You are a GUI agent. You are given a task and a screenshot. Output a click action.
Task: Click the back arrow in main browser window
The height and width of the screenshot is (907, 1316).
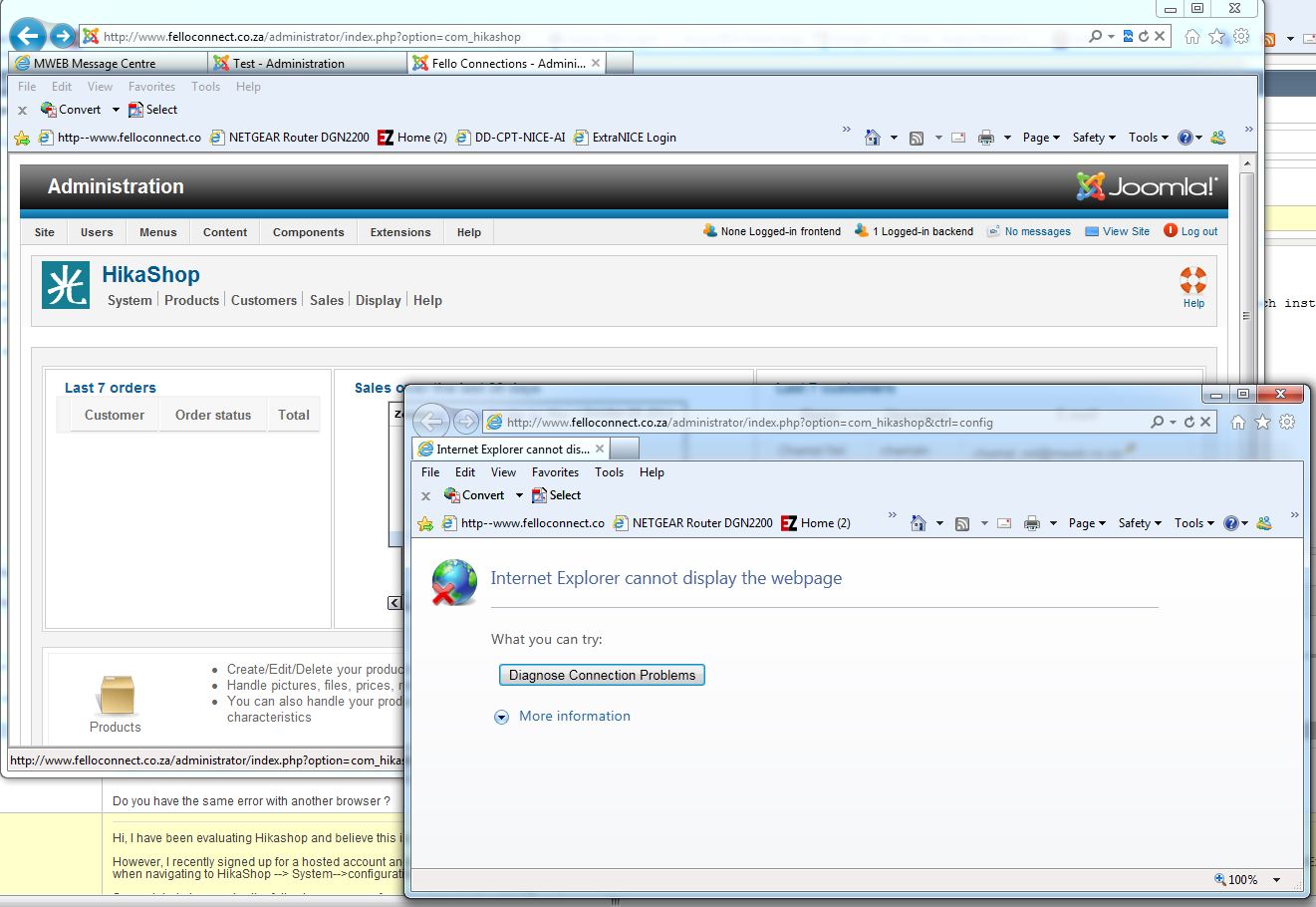coord(28,36)
